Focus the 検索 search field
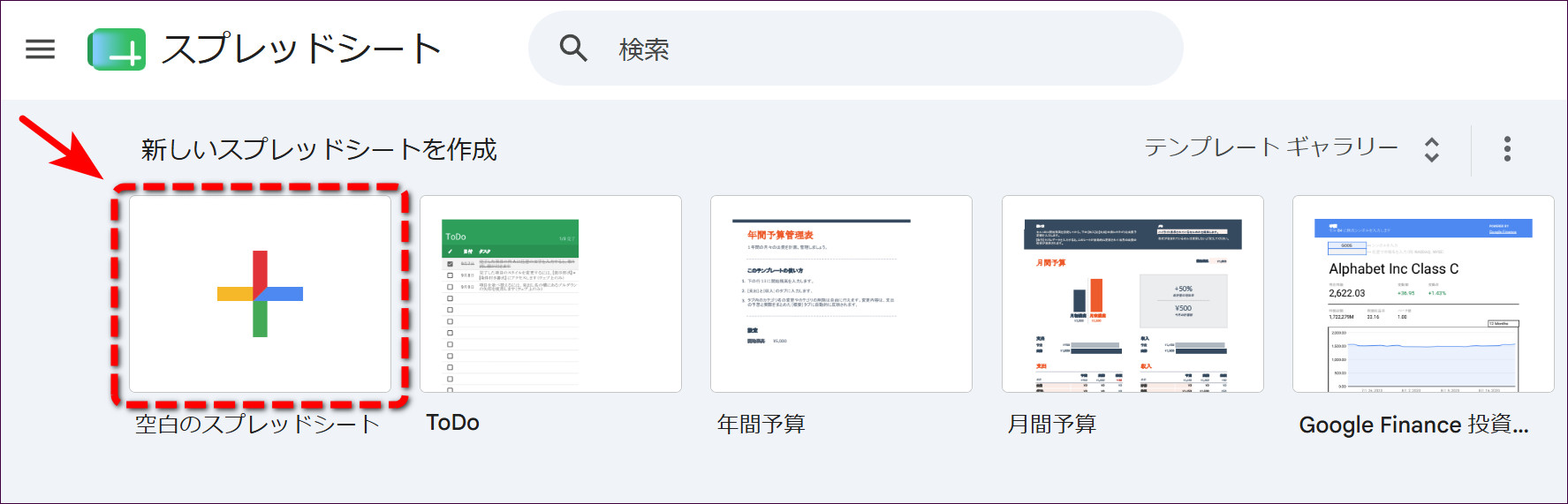Viewport: 1568px width, 504px height. pyautogui.click(x=855, y=49)
